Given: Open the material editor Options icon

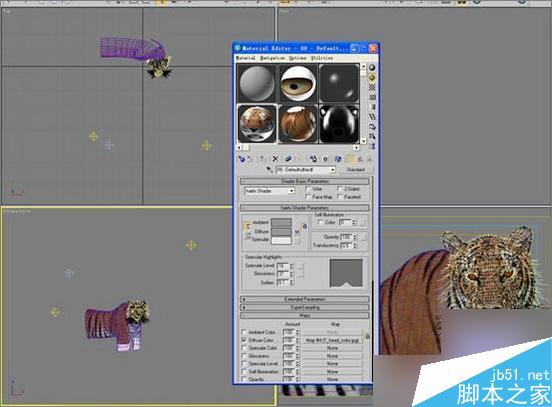Looking at the screenshot, I should (x=372, y=126).
